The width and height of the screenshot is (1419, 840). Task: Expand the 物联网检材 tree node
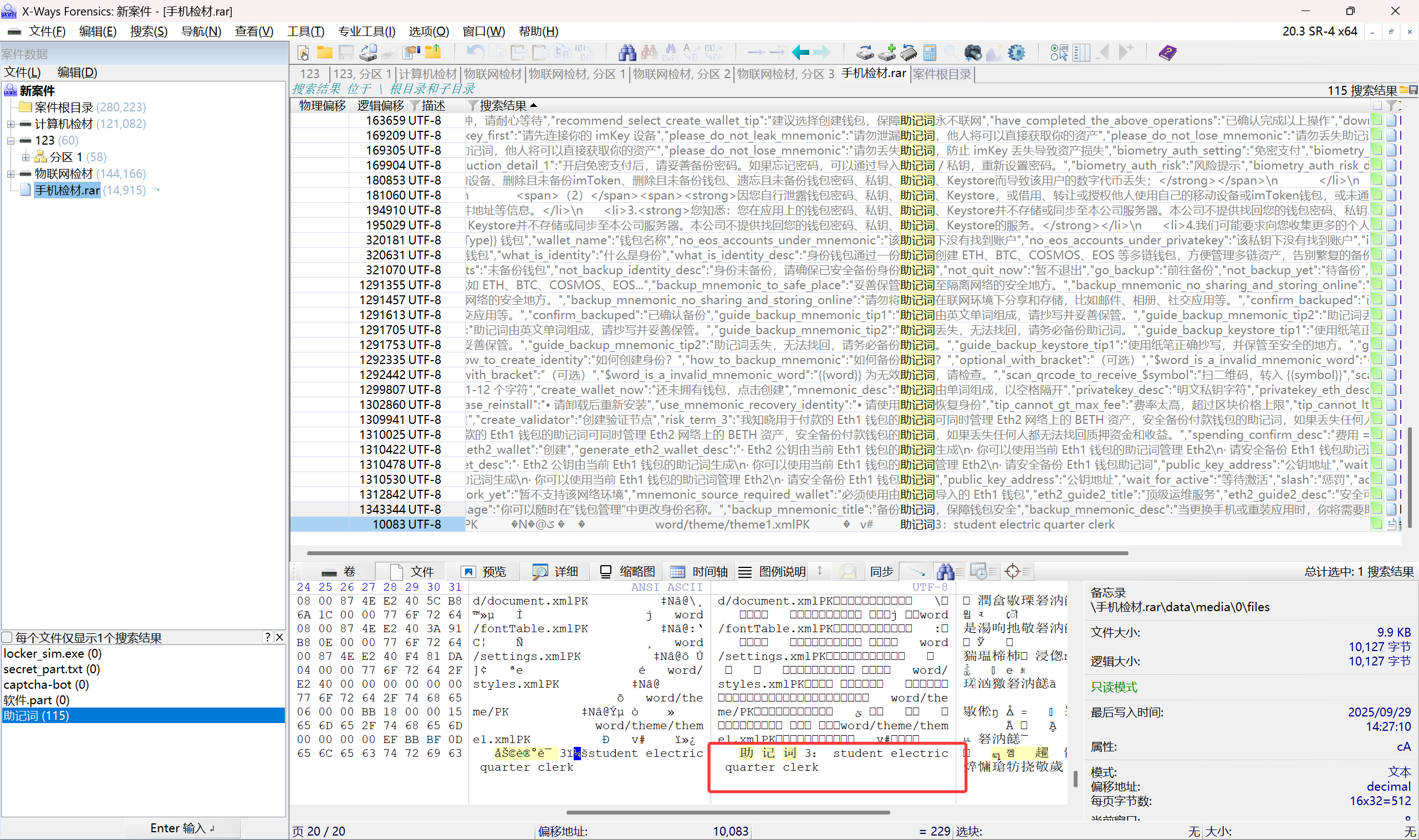(x=11, y=174)
